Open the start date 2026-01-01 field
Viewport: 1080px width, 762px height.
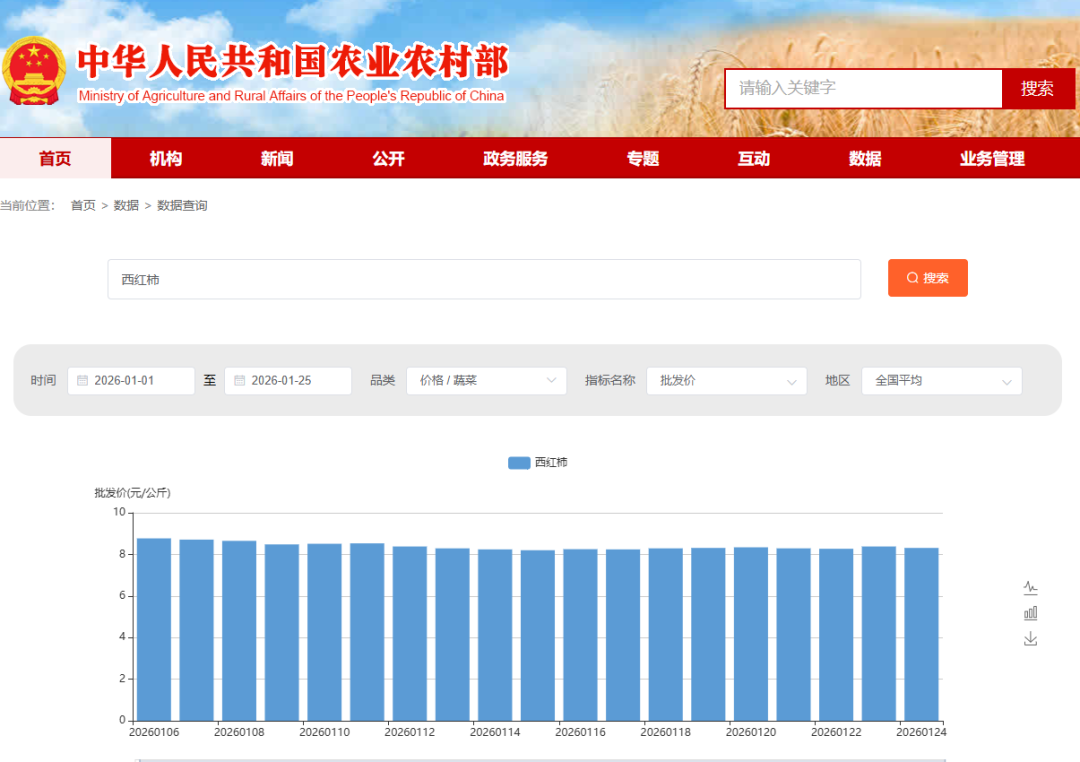tap(131, 380)
